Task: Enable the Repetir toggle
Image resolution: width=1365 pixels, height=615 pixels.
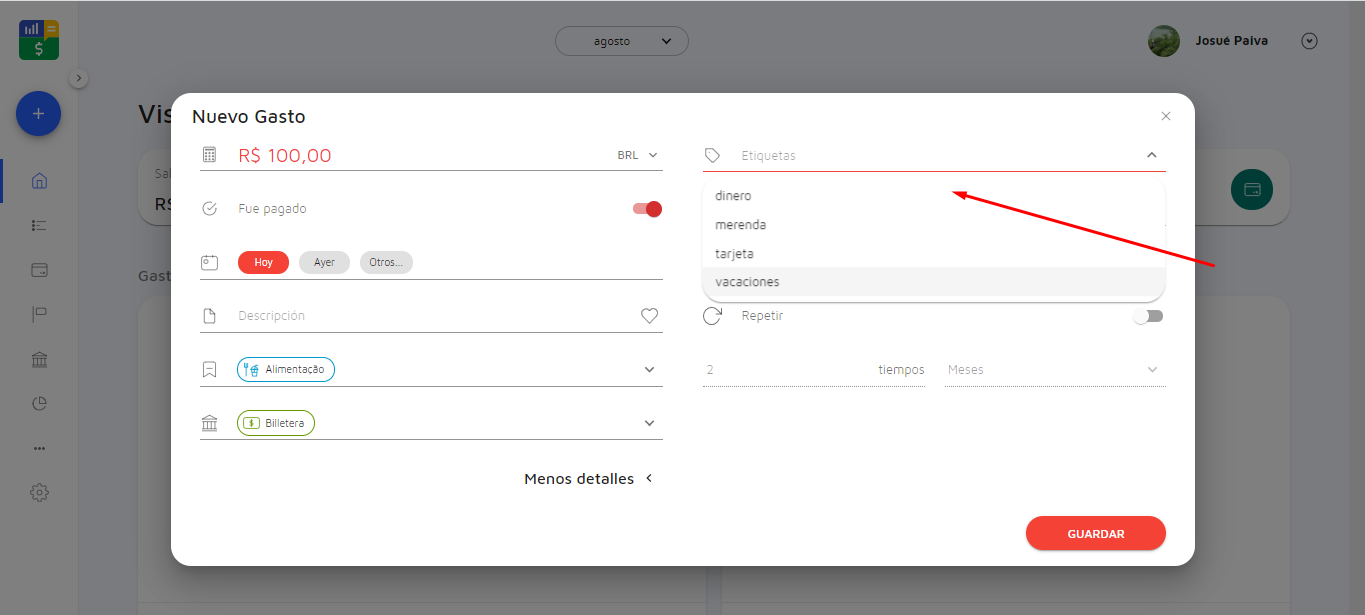Action: (x=1148, y=316)
